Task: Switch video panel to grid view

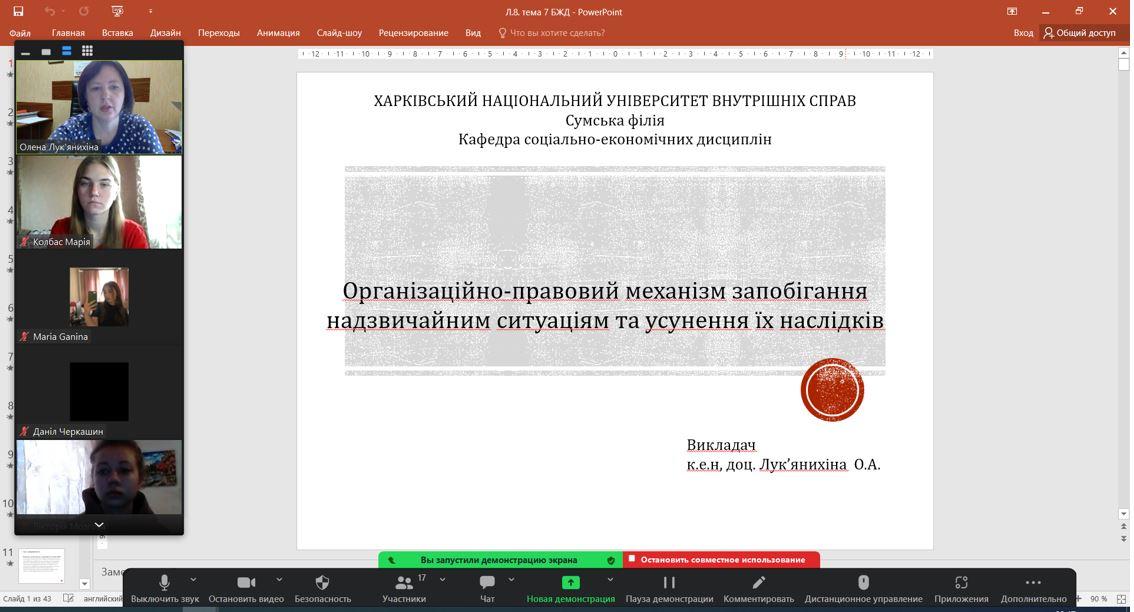Action: 87,51
